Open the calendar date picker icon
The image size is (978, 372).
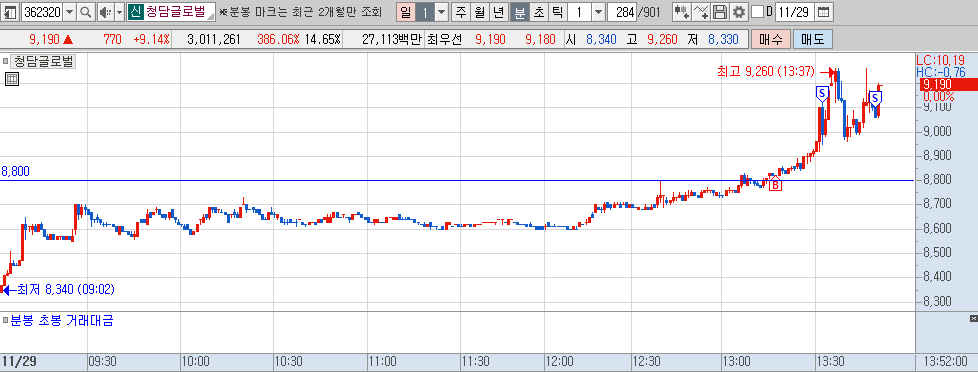(823, 11)
